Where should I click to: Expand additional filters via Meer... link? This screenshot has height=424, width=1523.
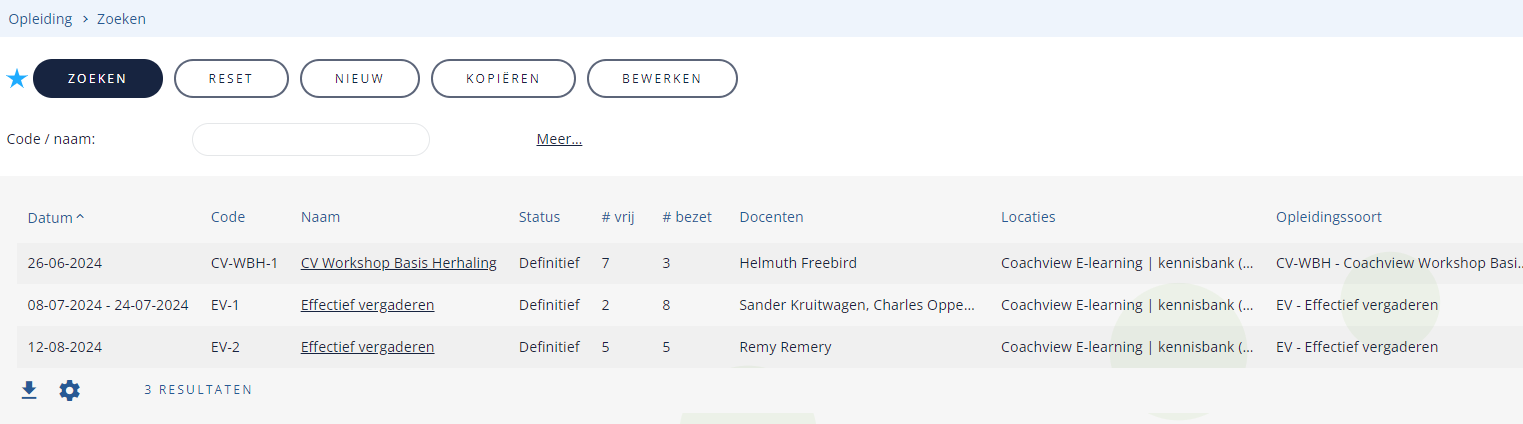(x=559, y=139)
